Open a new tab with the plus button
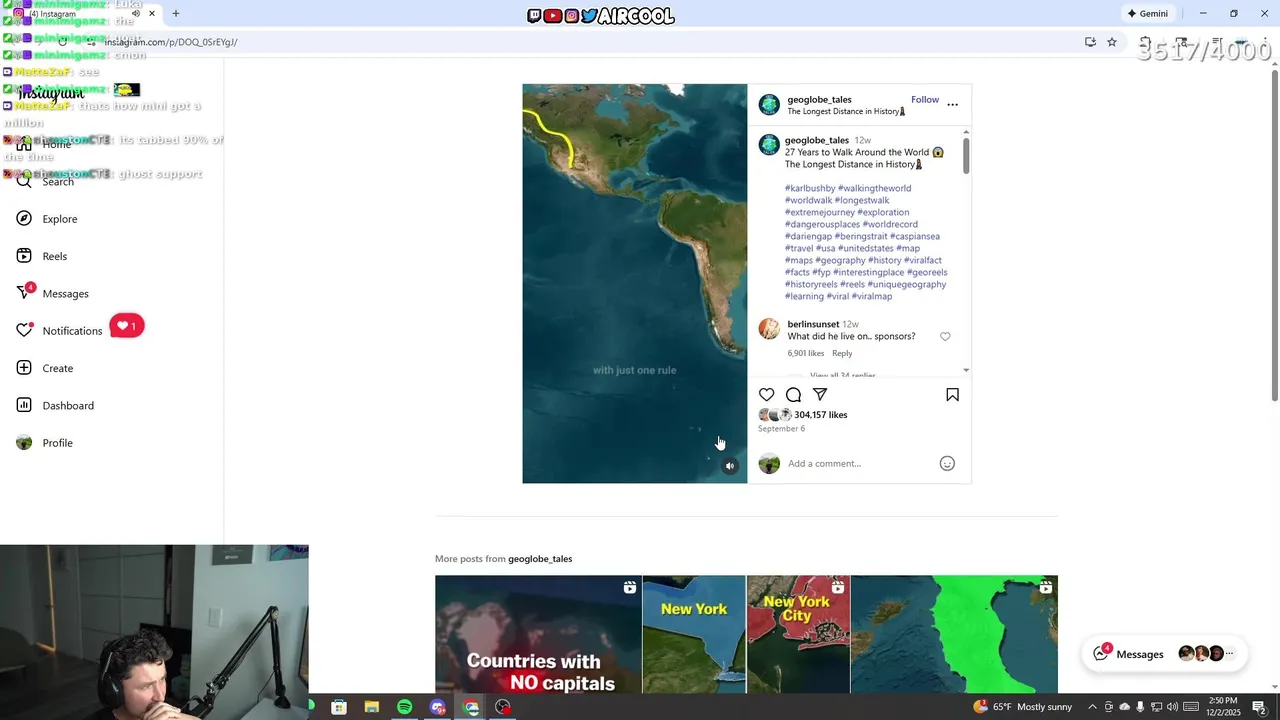The height and width of the screenshot is (720, 1280). pos(176,14)
